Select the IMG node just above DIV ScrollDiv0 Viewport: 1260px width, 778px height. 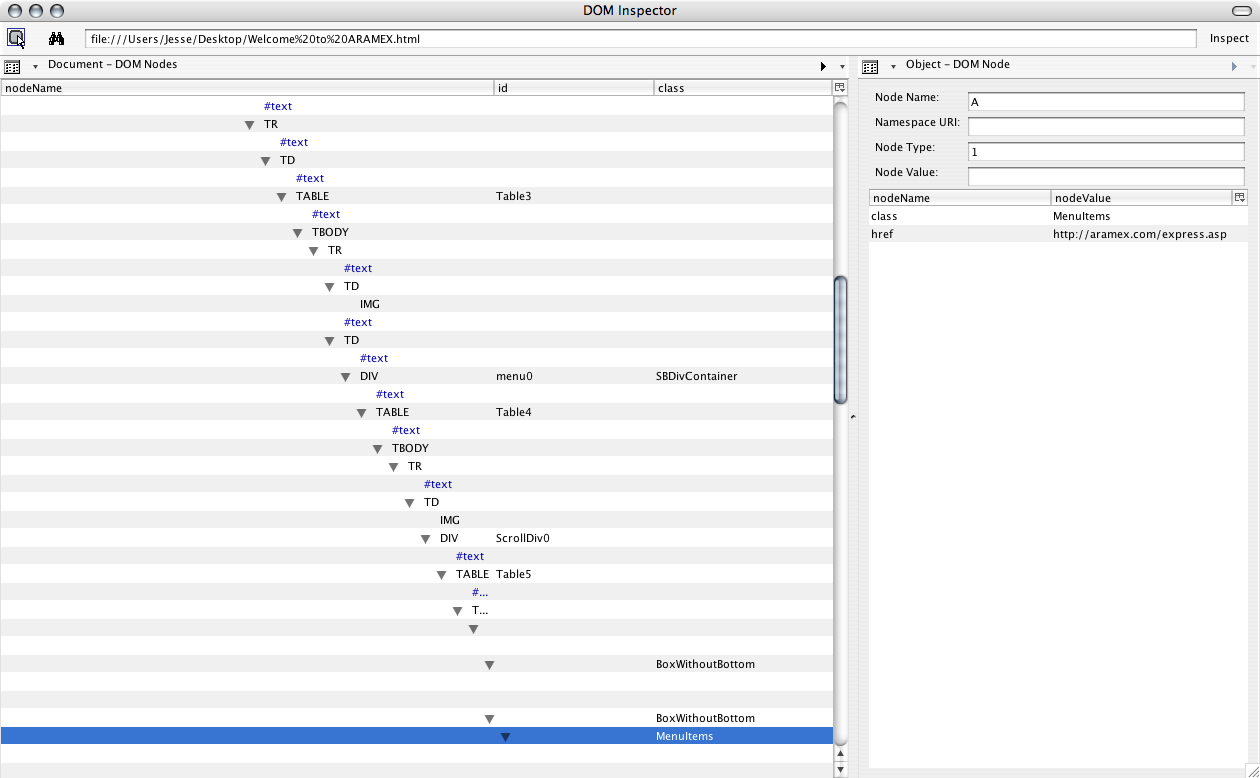click(x=450, y=520)
